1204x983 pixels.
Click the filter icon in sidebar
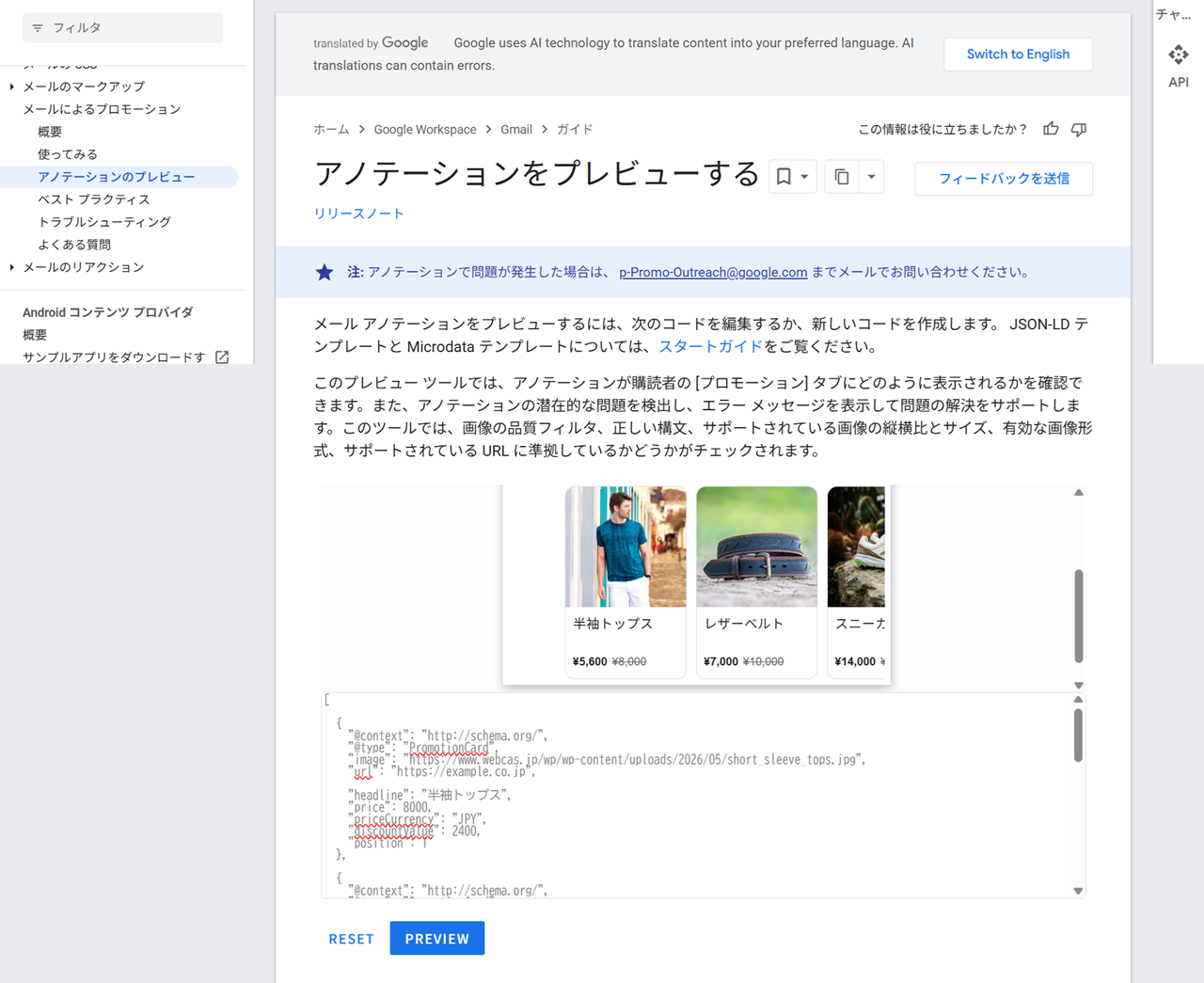38,28
